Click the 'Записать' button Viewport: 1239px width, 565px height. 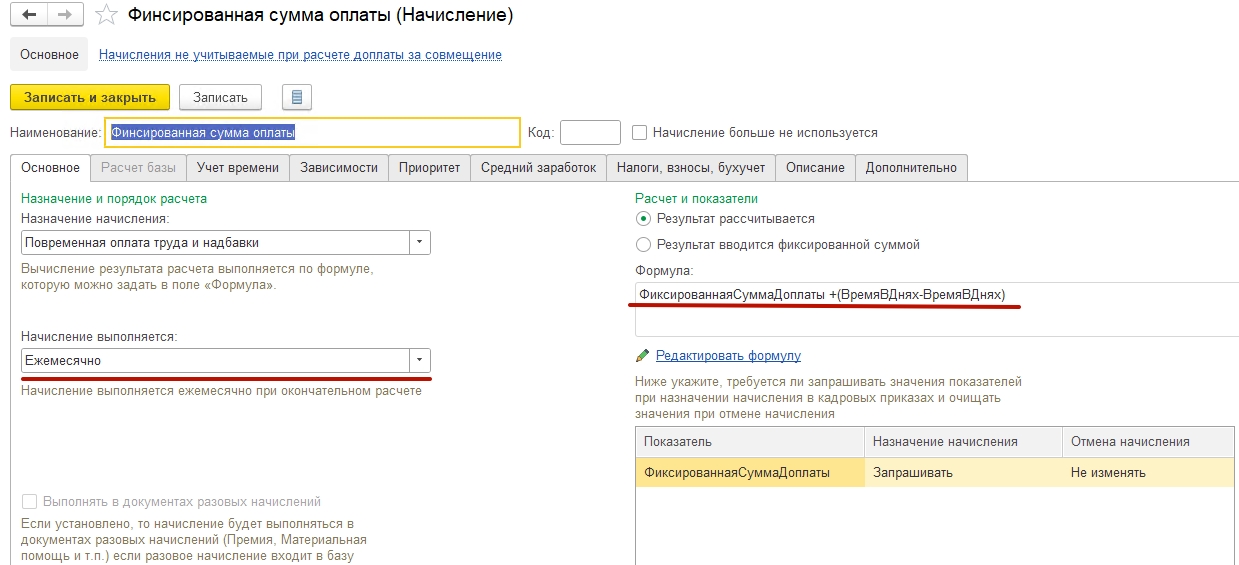[220, 97]
